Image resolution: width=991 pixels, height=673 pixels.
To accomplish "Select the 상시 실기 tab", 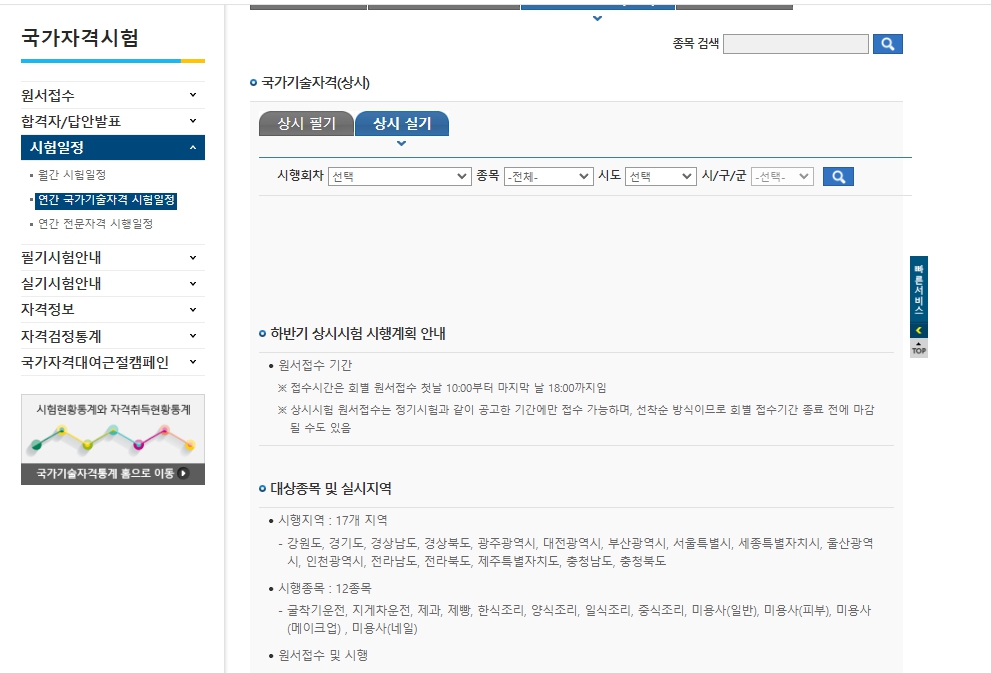I will [x=402, y=123].
